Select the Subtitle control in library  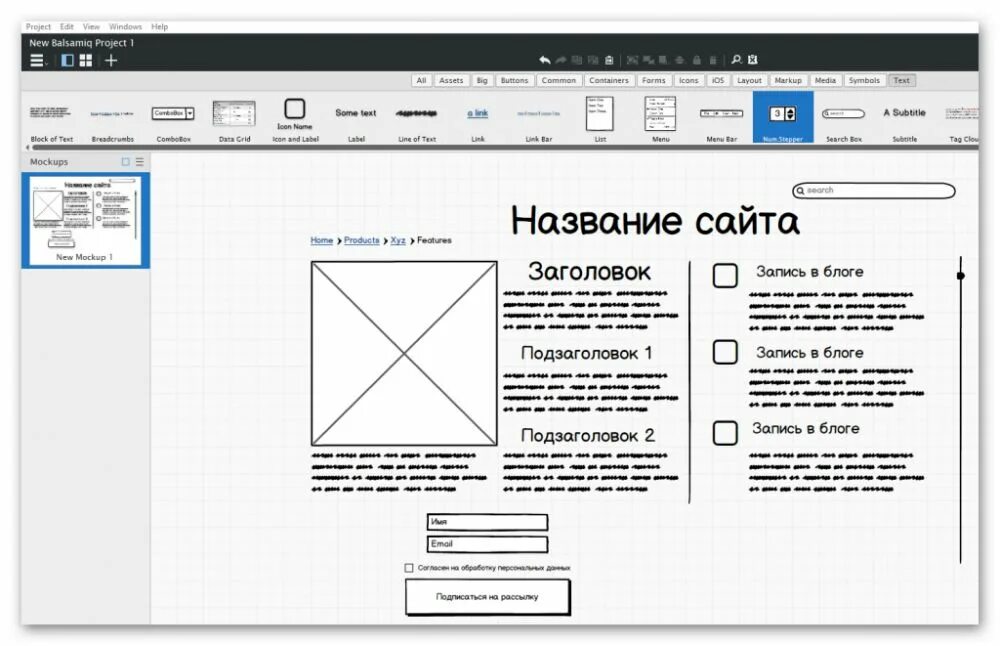click(904, 119)
